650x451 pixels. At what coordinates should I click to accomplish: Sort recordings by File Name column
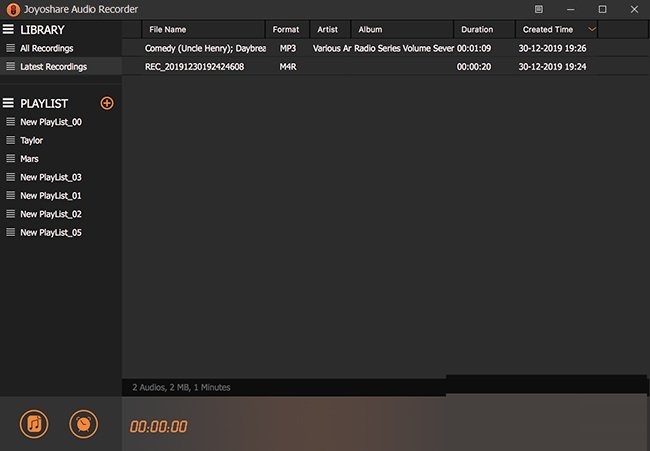coord(168,29)
